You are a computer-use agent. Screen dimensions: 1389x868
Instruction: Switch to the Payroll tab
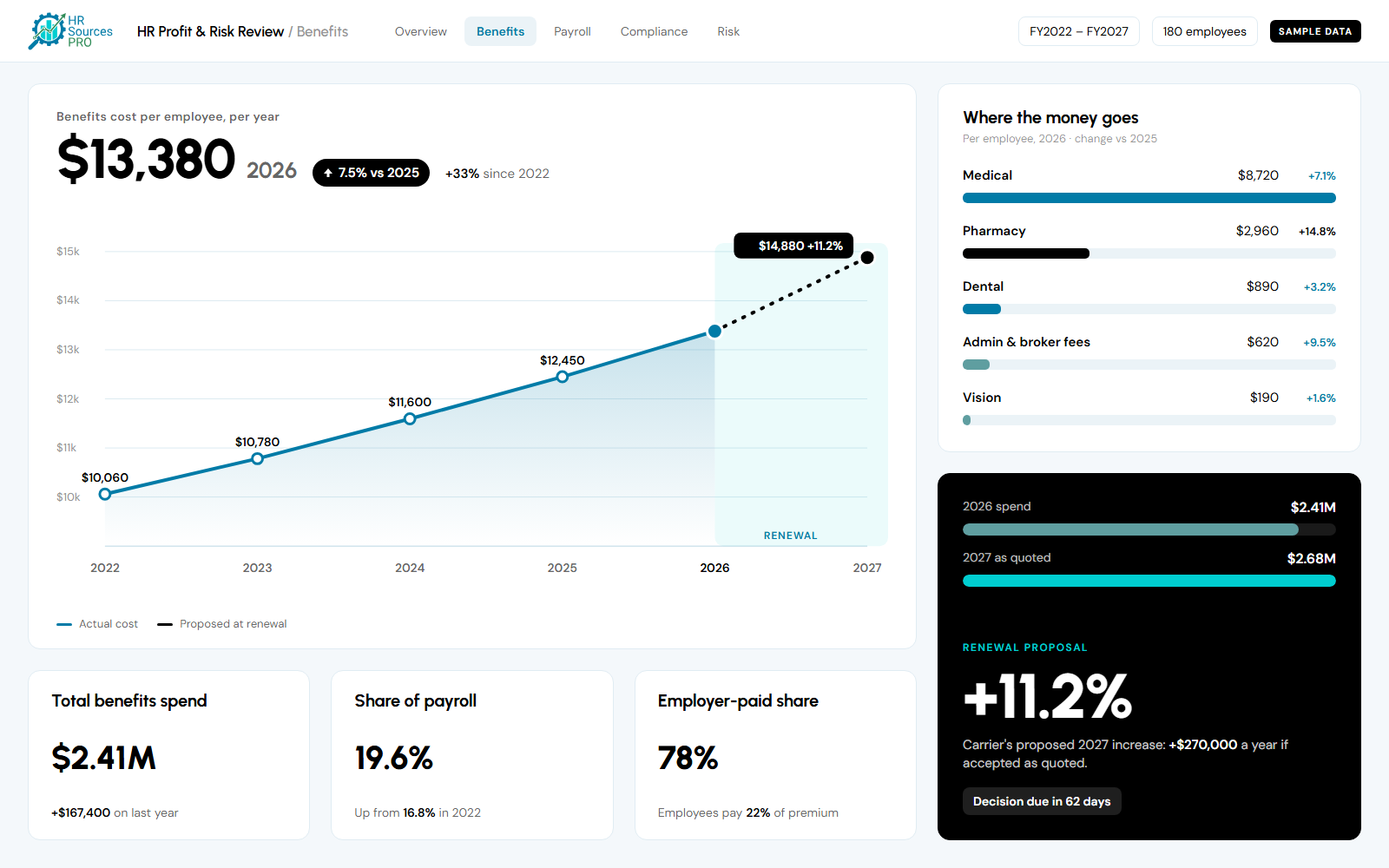click(x=572, y=31)
